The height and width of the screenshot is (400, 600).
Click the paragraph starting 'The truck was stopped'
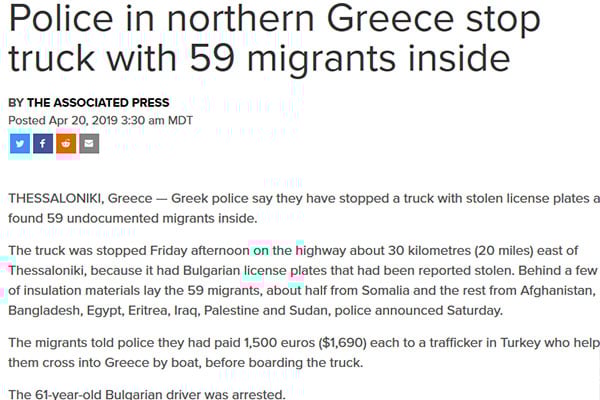point(302,280)
